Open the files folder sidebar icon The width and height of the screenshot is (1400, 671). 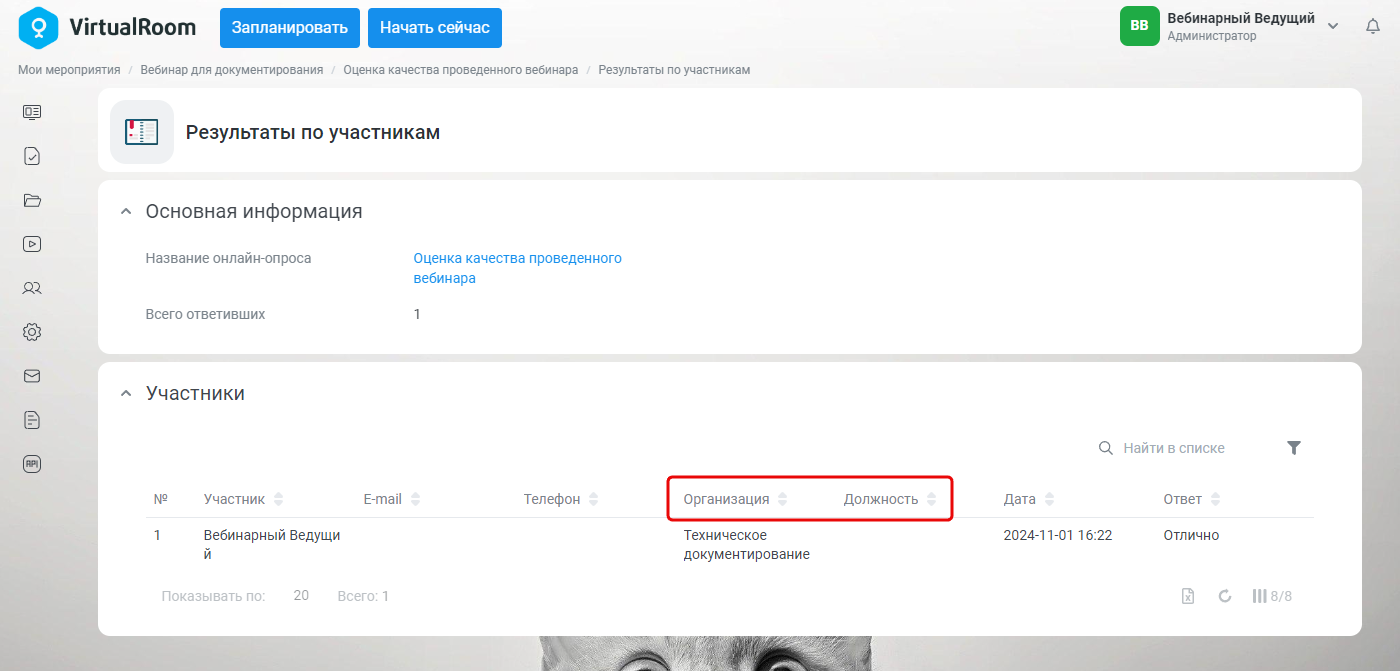point(32,200)
